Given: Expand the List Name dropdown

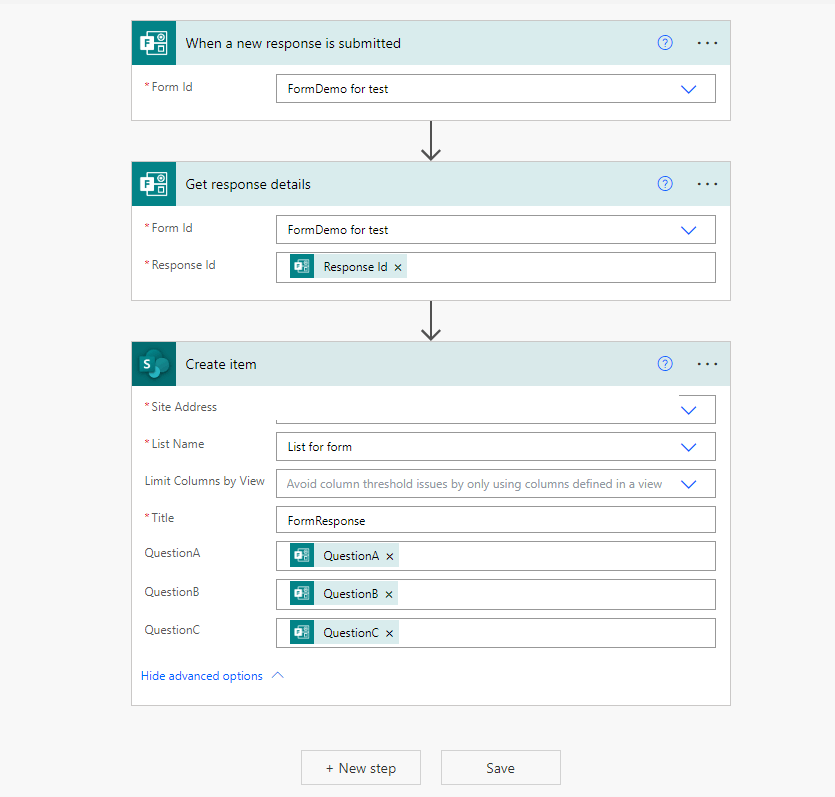Looking at the screenshot, I should 688,446.
